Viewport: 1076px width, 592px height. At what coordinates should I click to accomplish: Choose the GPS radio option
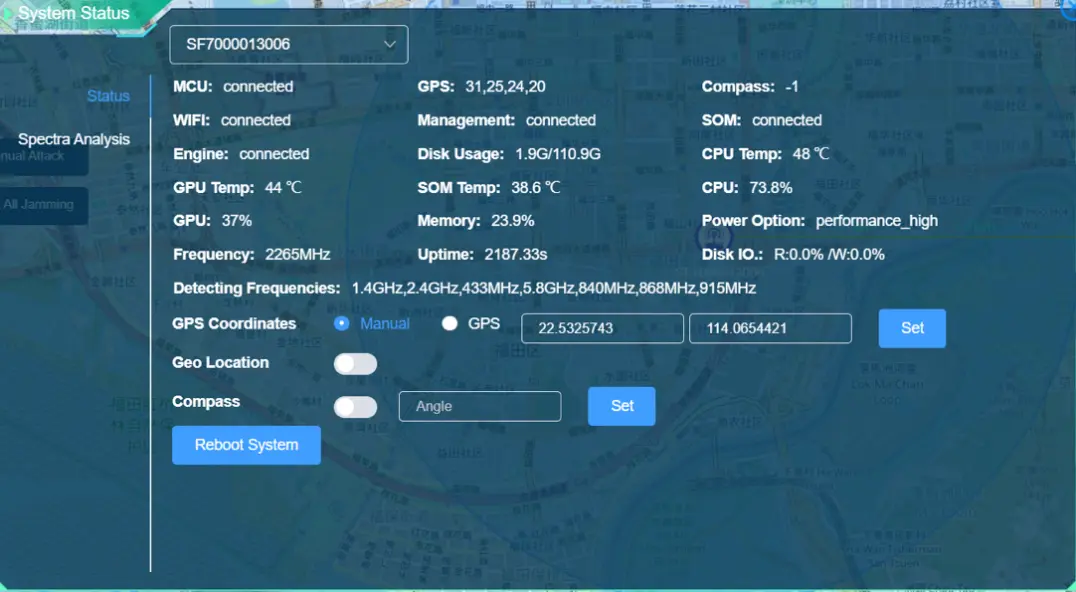(x=450, y=323)
